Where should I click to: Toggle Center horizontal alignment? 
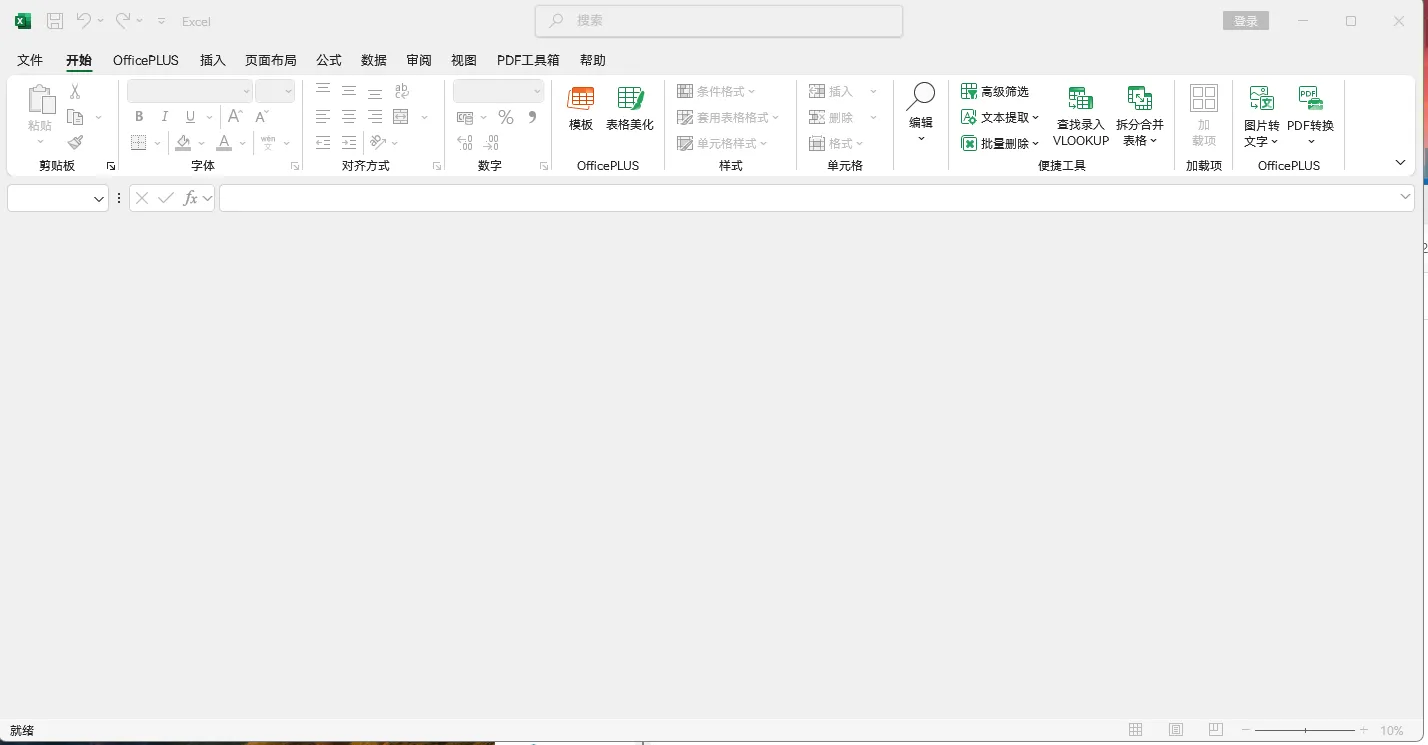coord(349,117)
